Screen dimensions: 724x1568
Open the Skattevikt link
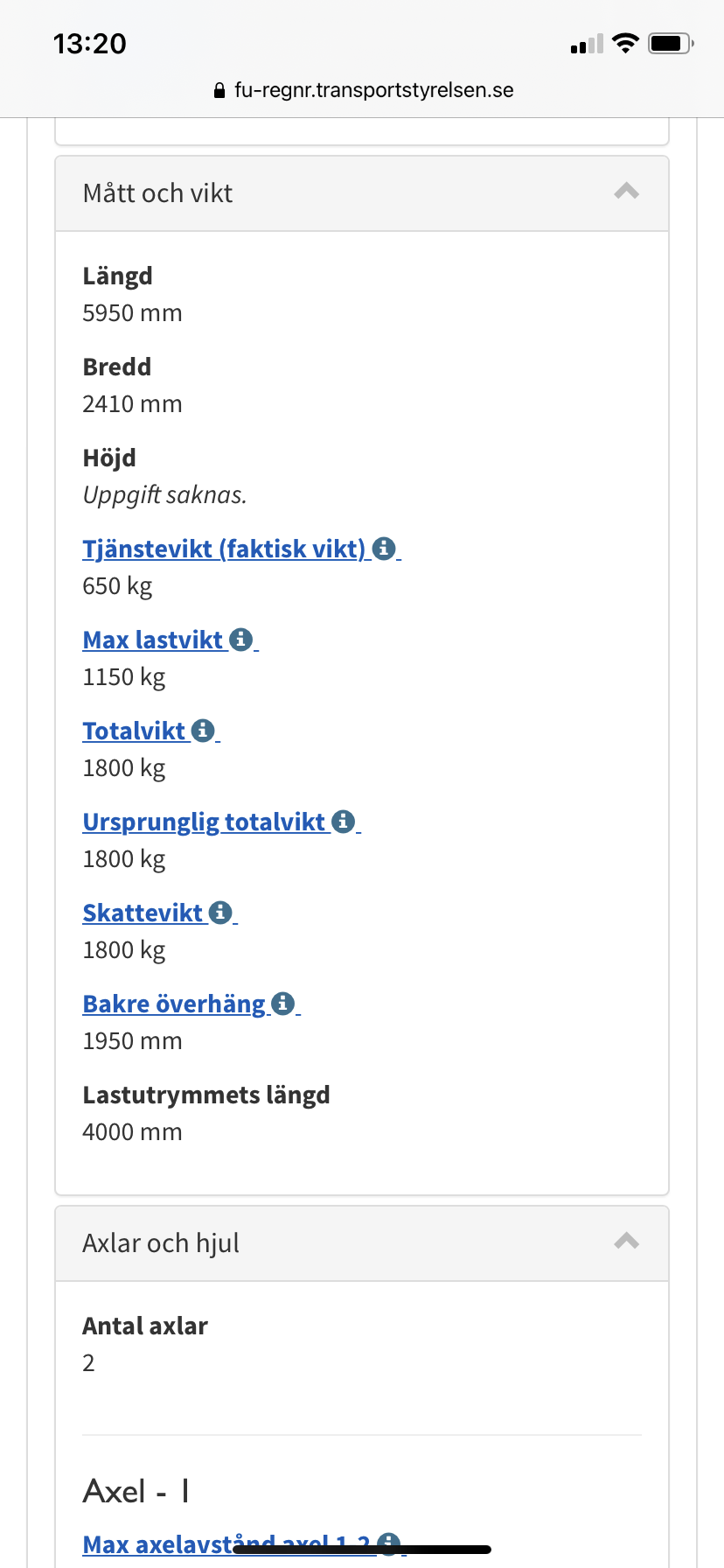(x=143, y=913)
